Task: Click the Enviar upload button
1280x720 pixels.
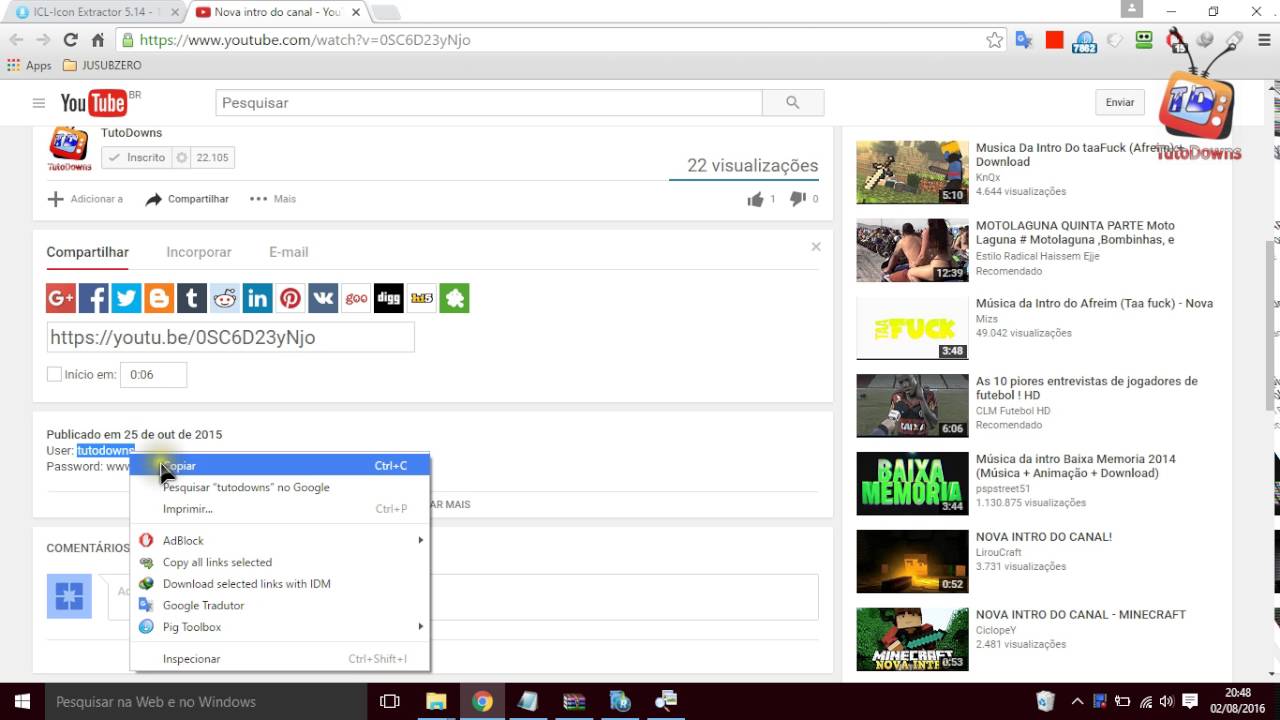Action: tap(1120, 103)
